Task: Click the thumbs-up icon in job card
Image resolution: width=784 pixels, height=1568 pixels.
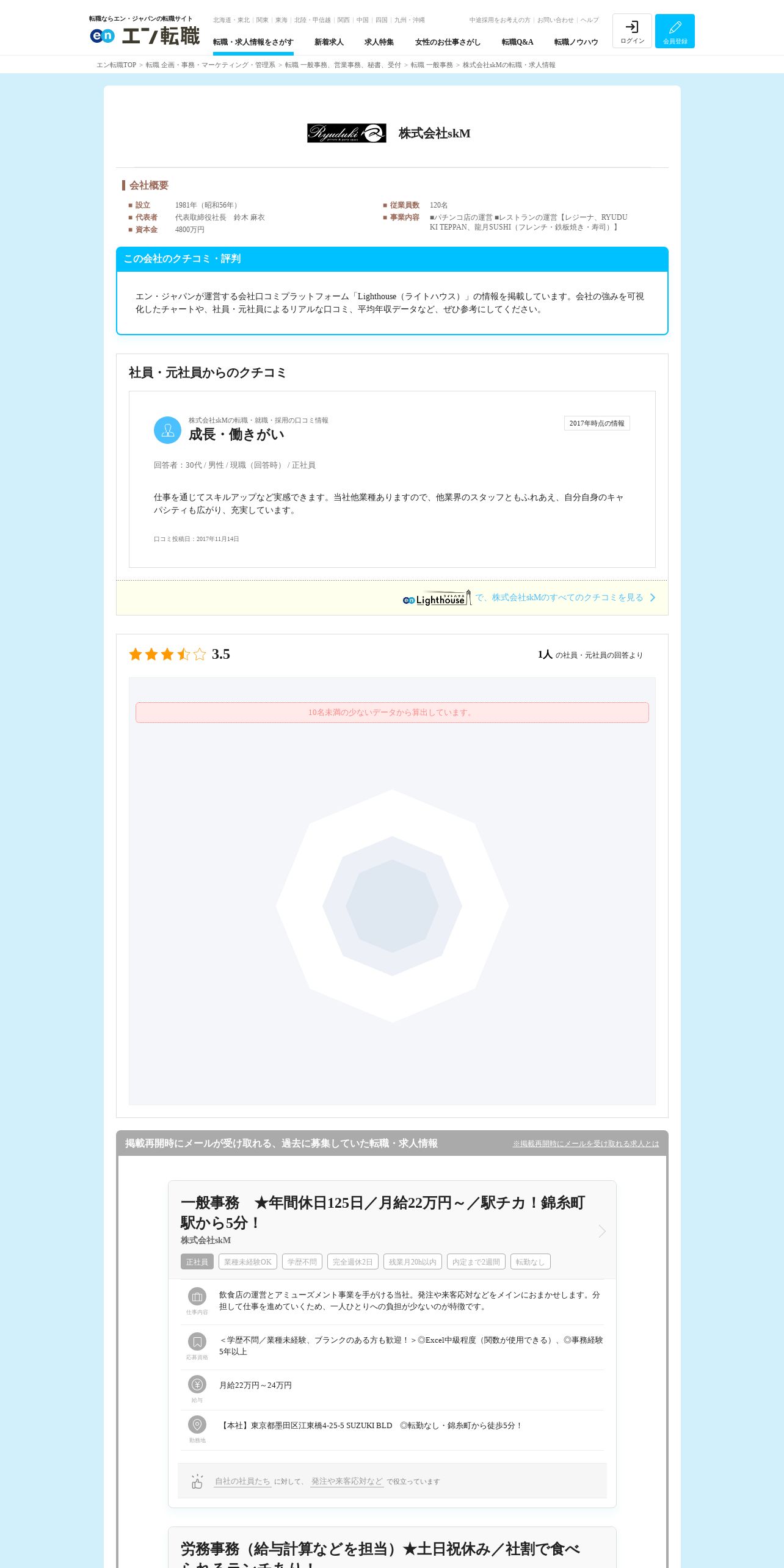Action: [197, 1481]
